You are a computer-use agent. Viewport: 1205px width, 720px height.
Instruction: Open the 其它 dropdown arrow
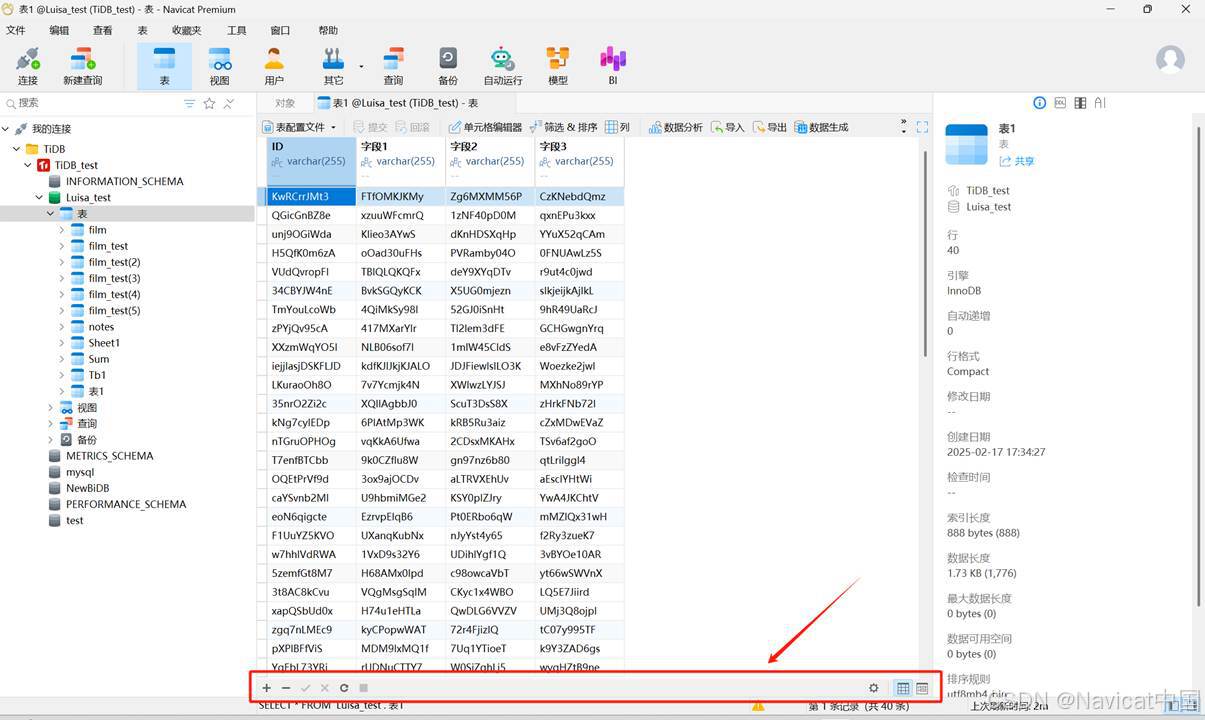[x=361, y=67]
